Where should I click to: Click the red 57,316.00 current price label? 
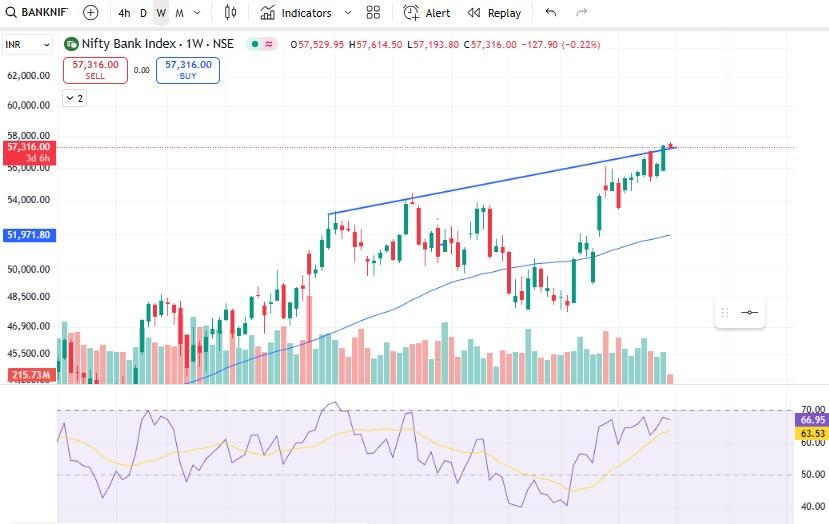coord(30,152)
